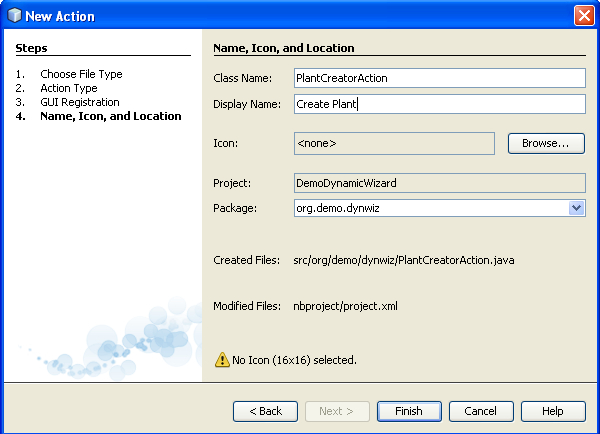Image resolution: width=600 pixels, height=434 pixels.
Task: Click the warning icon beside No Icon message
Action: [222, 359]
